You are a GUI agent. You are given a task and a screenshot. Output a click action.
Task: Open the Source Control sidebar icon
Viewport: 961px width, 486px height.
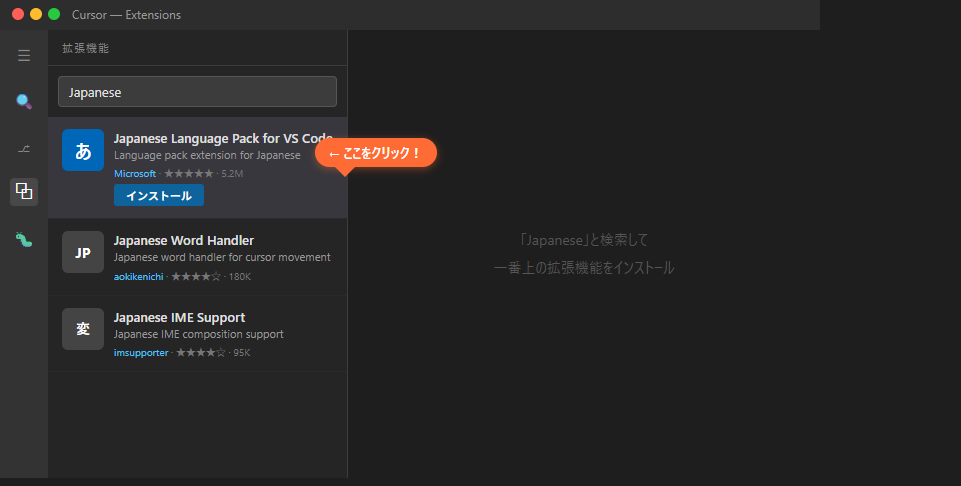24,148
